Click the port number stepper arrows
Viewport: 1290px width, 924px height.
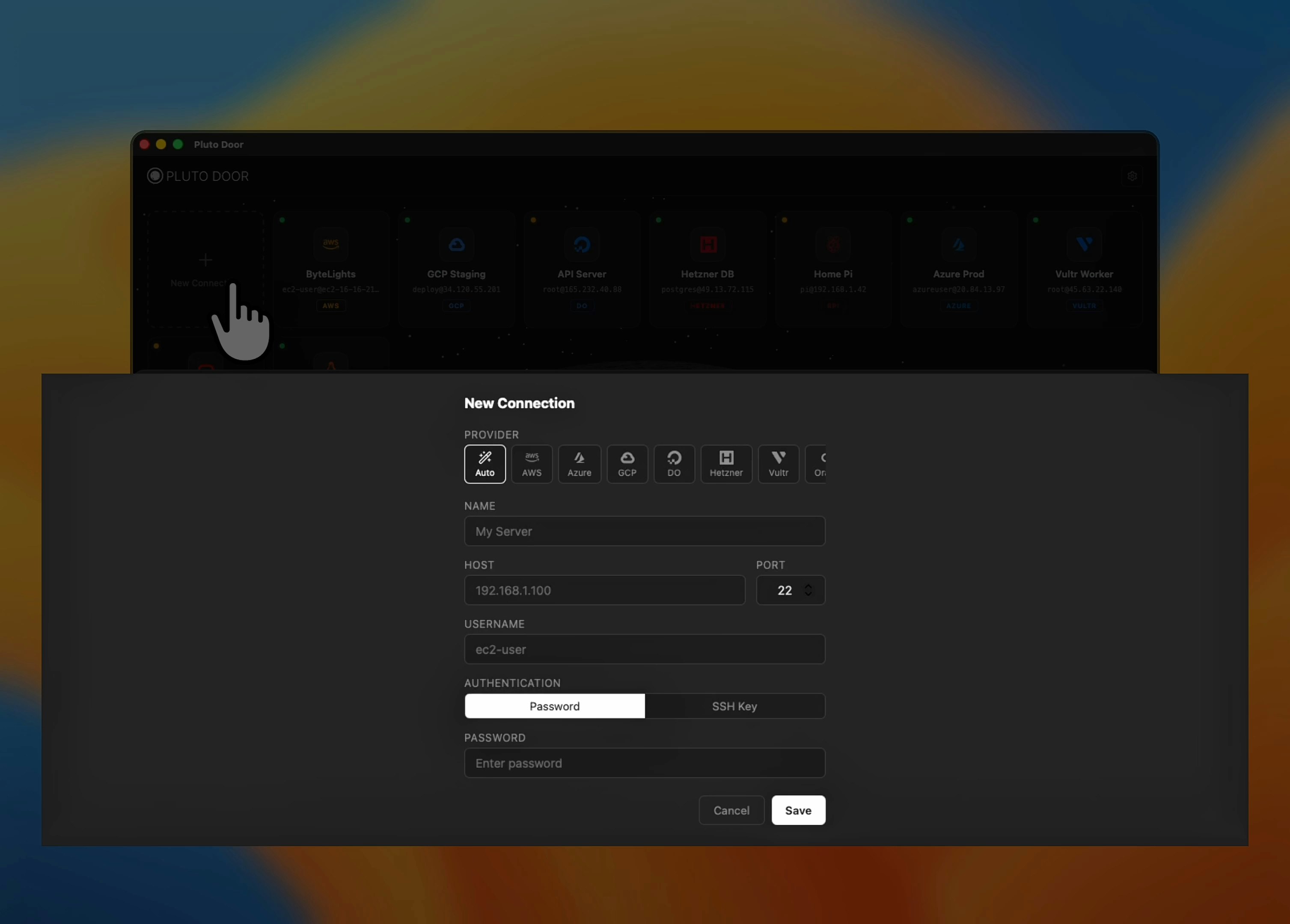click(808, 589)
